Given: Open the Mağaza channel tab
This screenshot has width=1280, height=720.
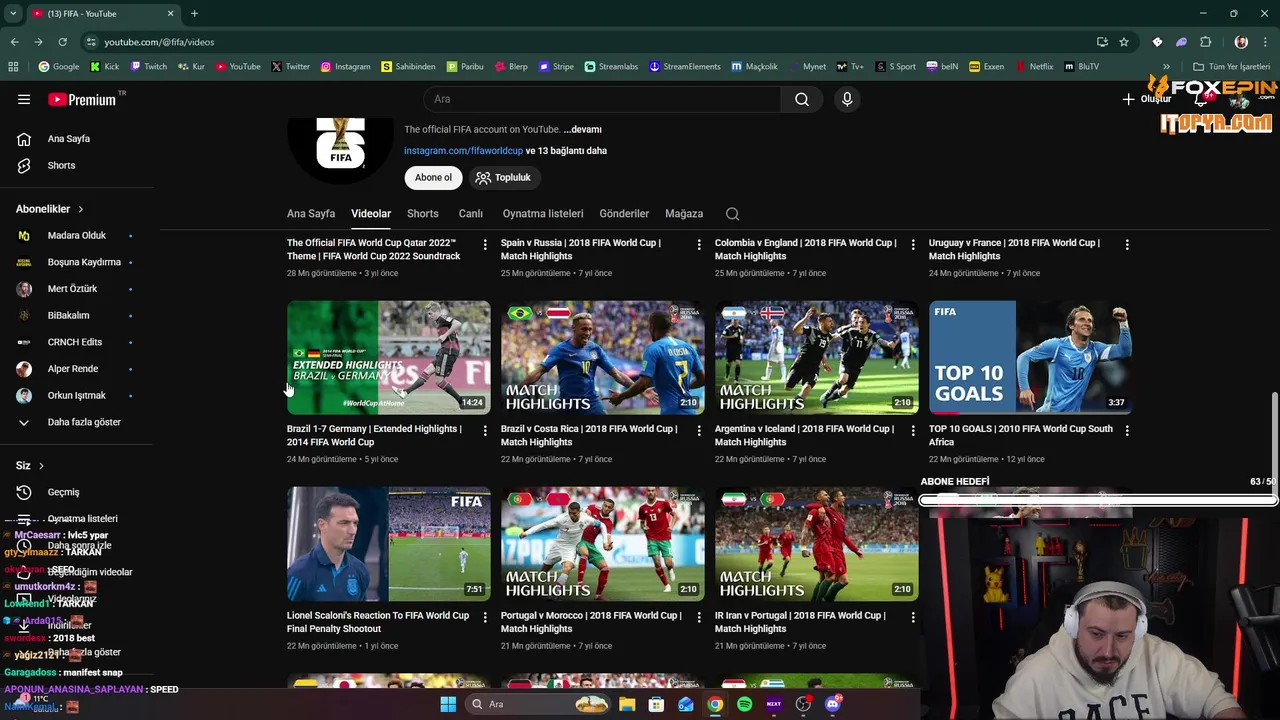Looking at the screenshot, I should pos(684,214).
